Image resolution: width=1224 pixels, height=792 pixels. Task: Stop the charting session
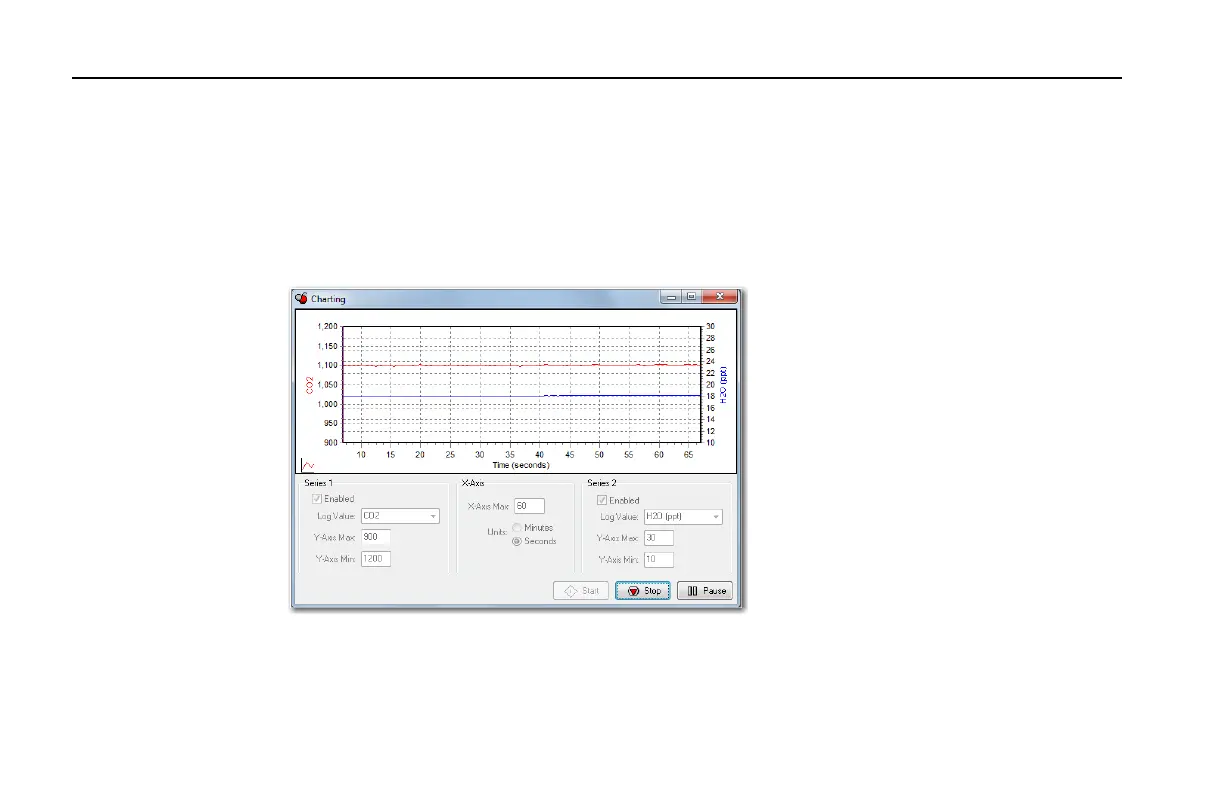tap(645, 591)
